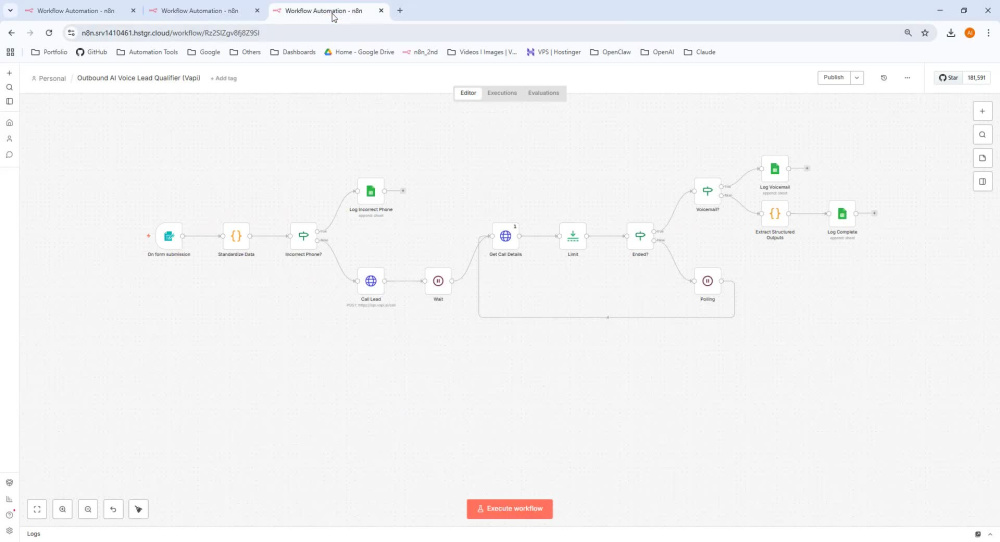Open canvas node search on right panel
Screen dimensions: 1000x542
tap(982, 135)
